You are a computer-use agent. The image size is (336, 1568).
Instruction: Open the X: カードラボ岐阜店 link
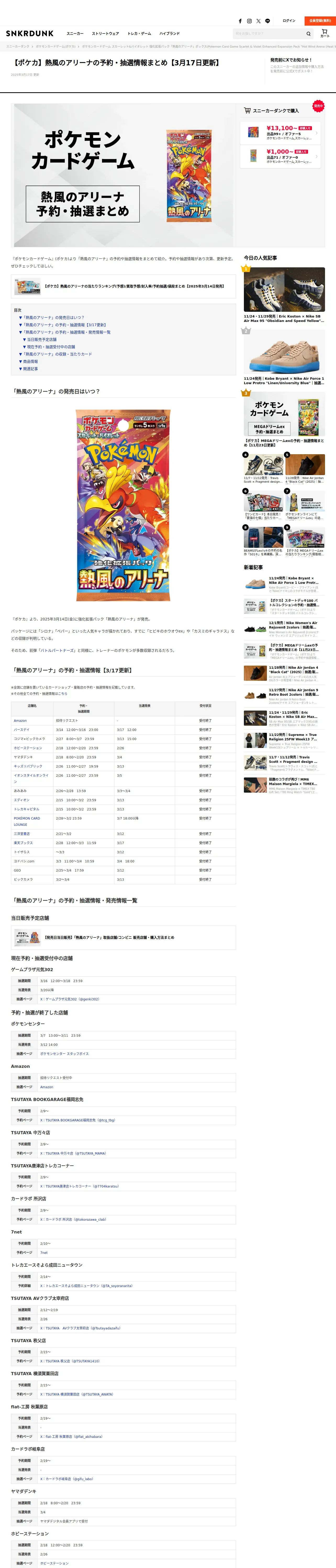tap(66, 1479)
